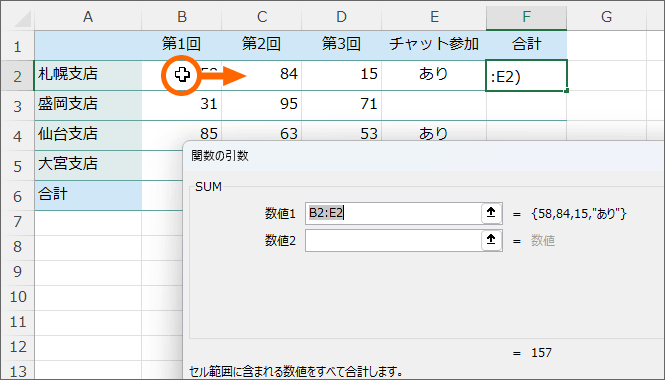
Task: Select column G header
Action: tap(606, 17)
